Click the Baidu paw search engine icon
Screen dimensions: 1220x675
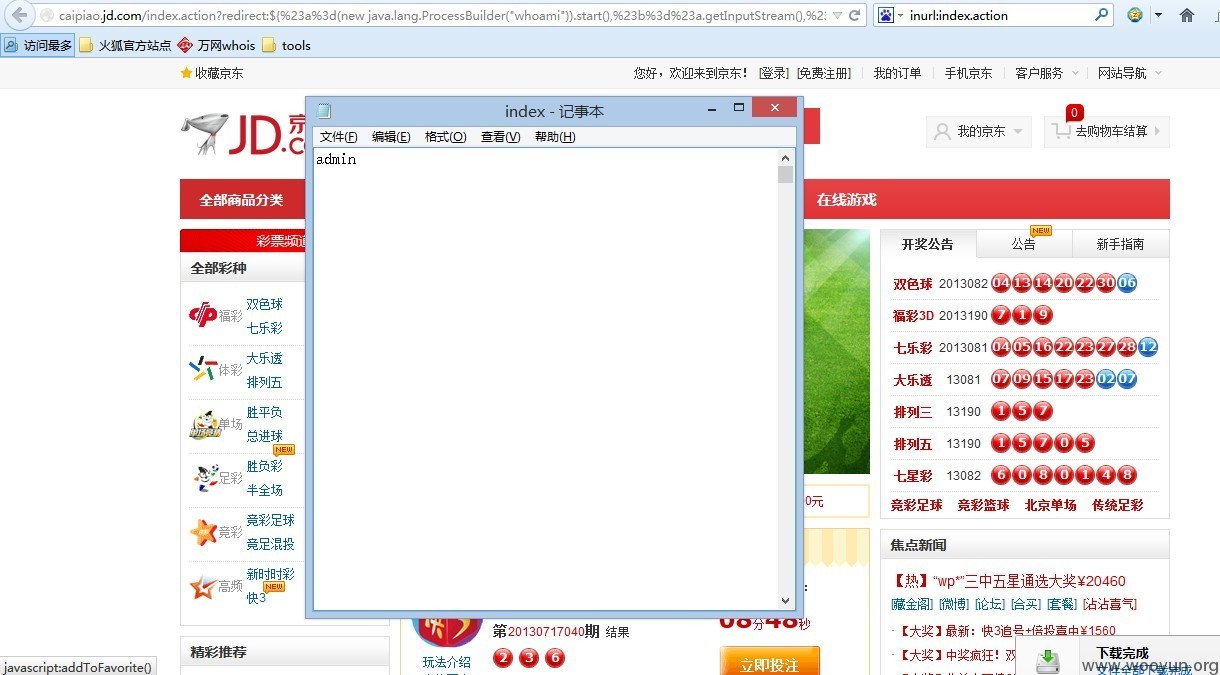885,15
